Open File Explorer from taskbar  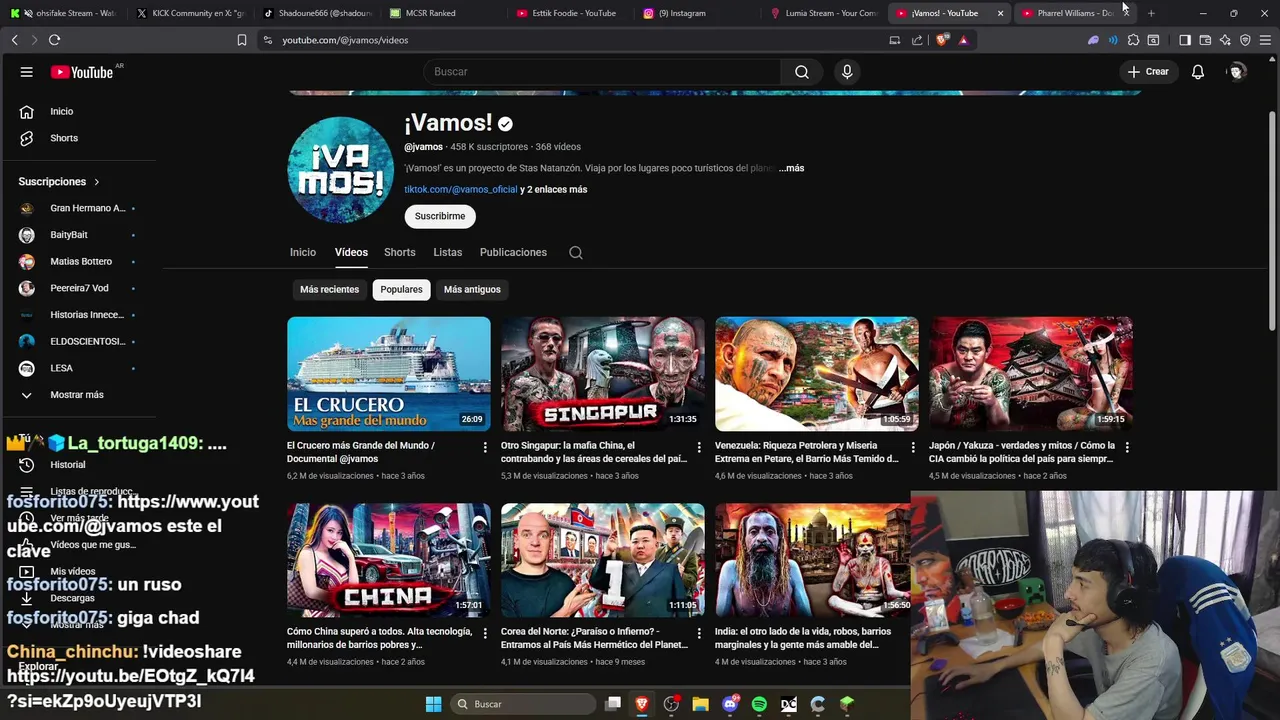coord(700,704)
